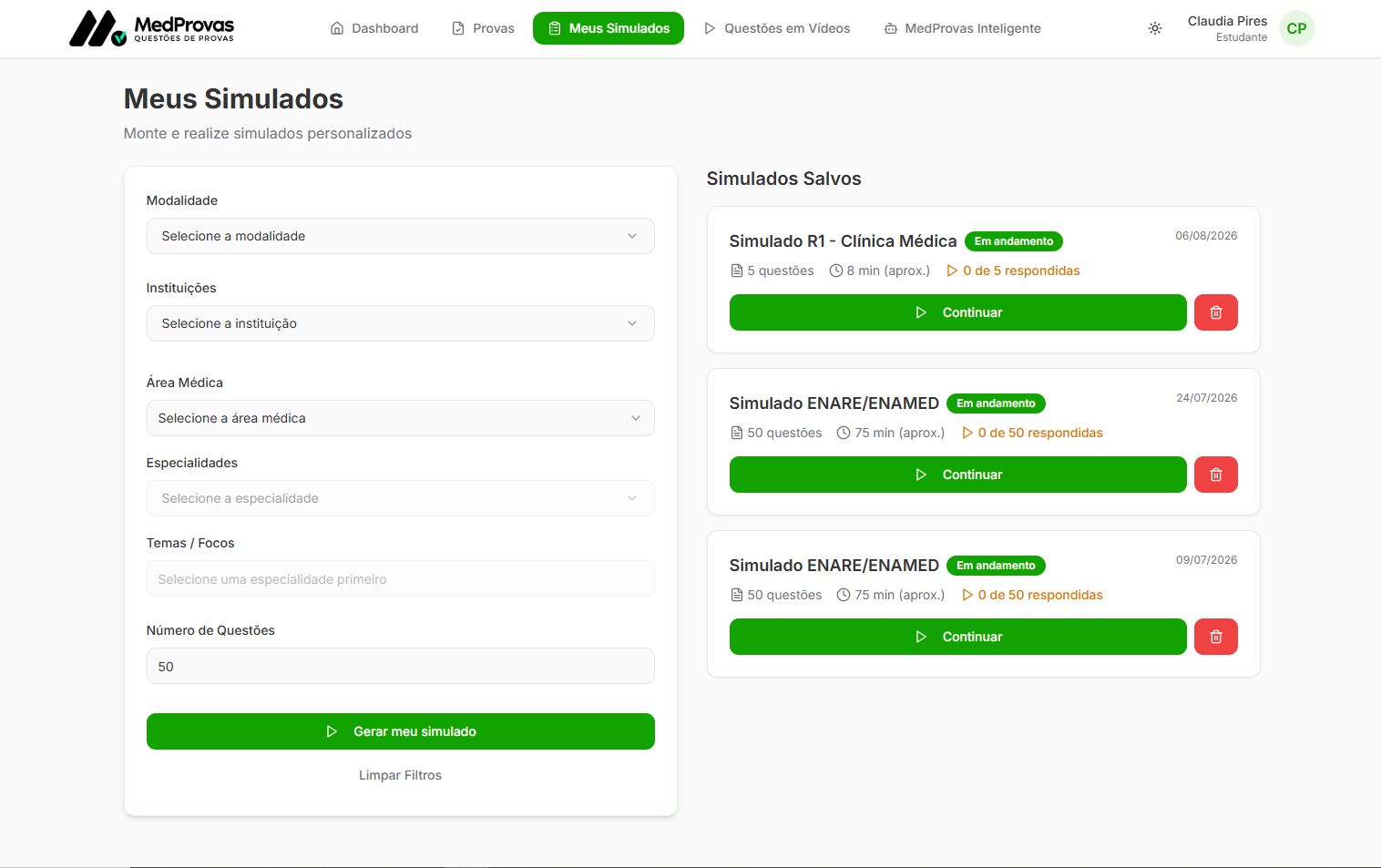Click the home icon beside Dashboard

(337, 28)
